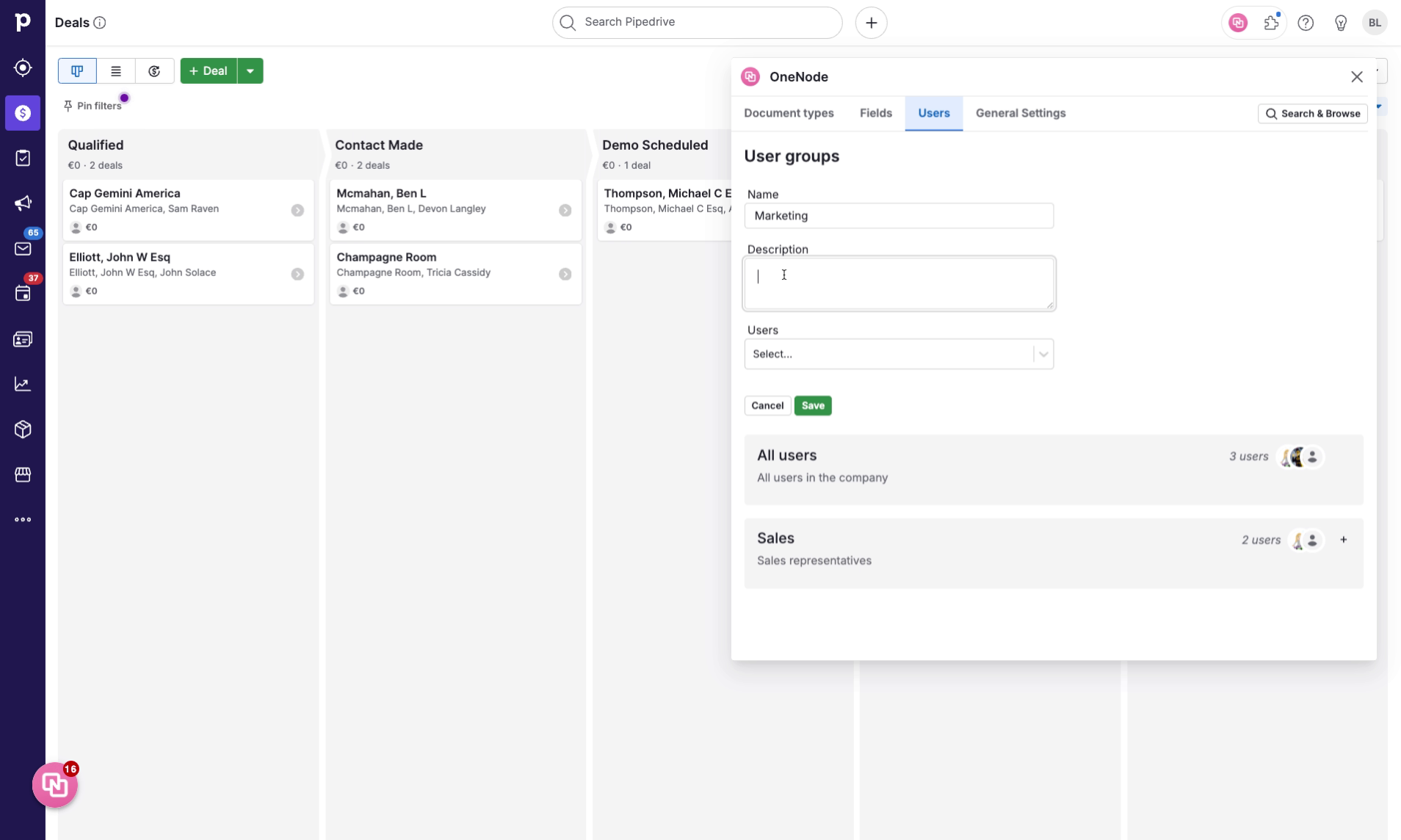Click the Description text area
The width and height of the screenshot is (1401, 840).
click(x=899, y=283)
